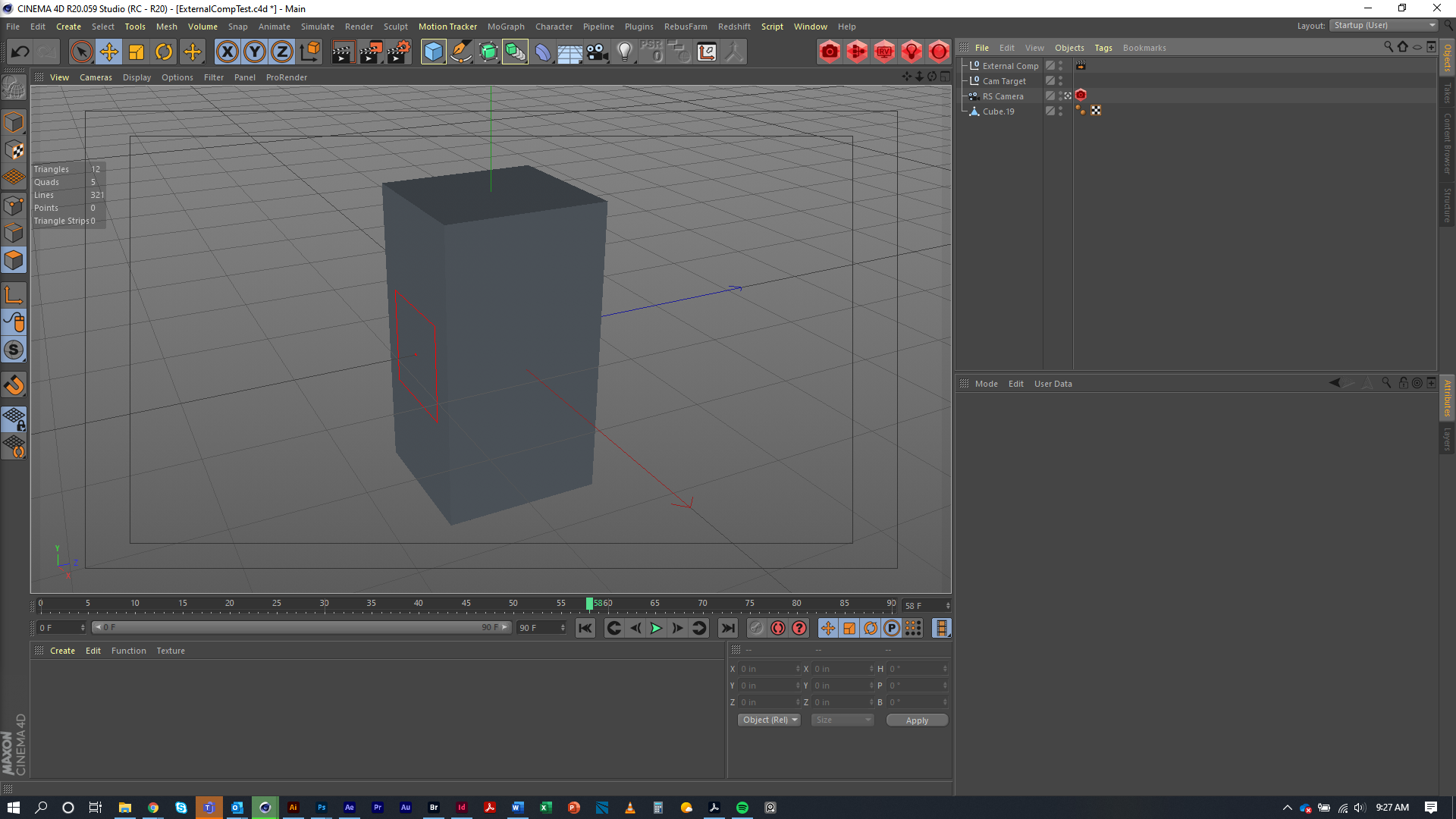
Task: Click the Apply button in coordinates panel
Action: (x=917, y=720)
